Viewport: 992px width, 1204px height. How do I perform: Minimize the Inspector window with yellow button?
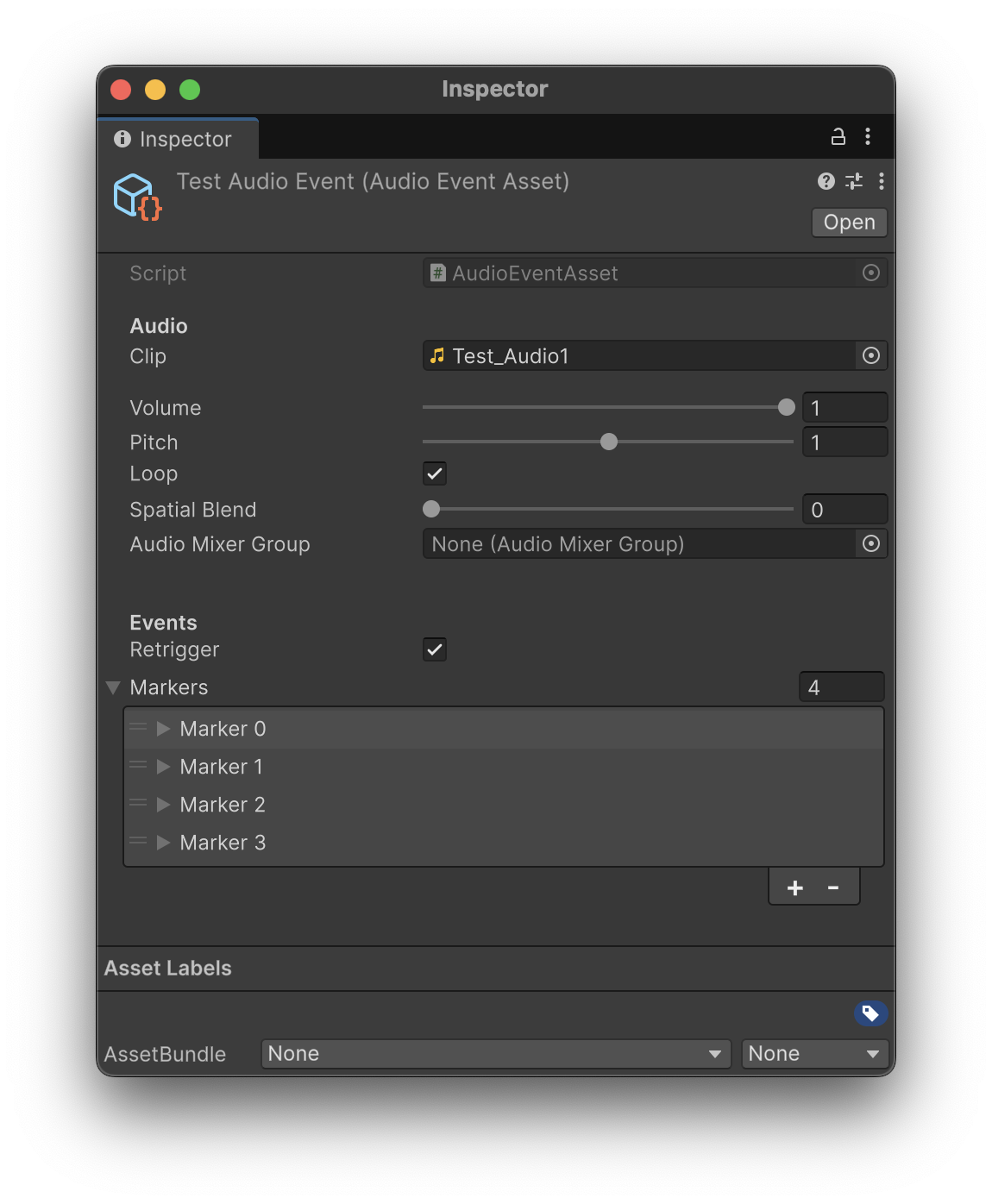[x=155, y=90]
